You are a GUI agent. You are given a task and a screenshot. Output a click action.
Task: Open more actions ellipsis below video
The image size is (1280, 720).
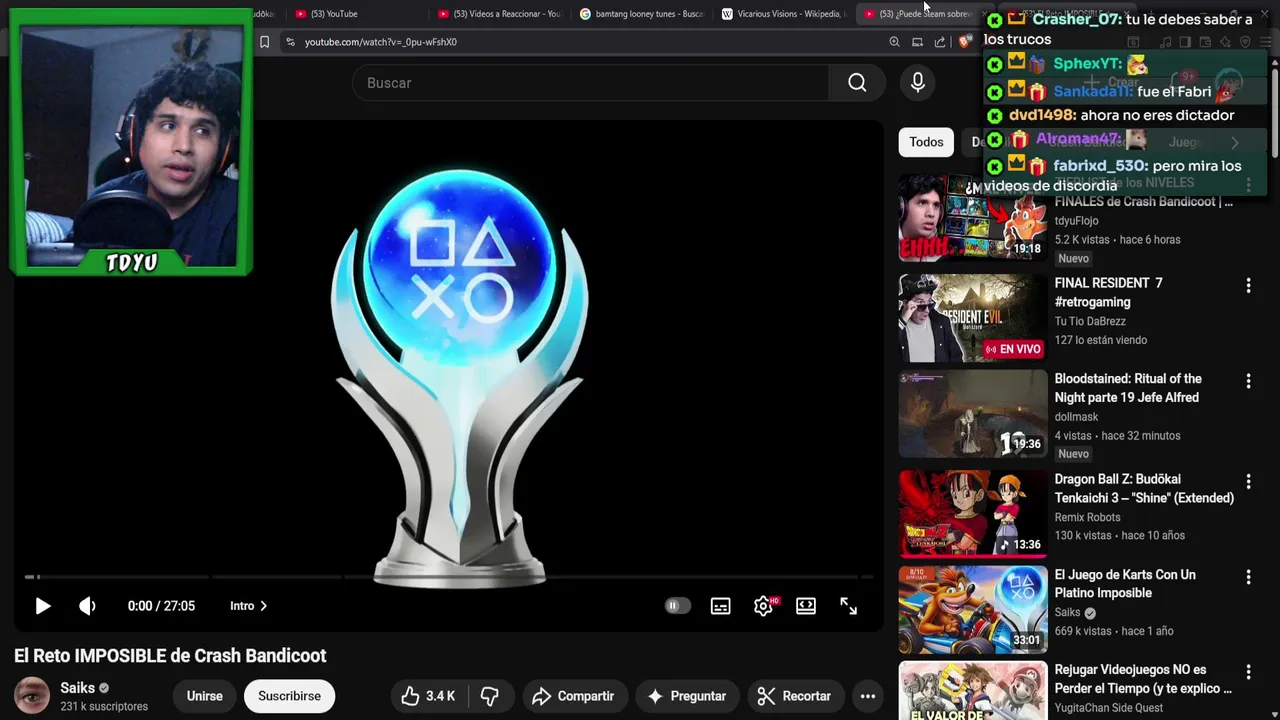click(x=868, y=696)
